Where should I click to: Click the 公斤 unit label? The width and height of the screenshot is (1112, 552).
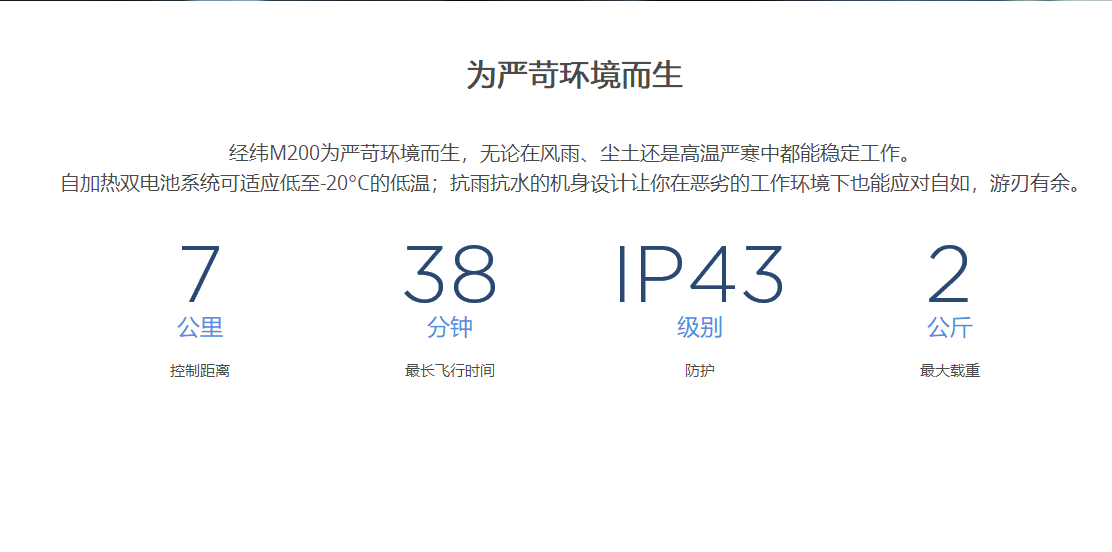(x=950, y=327)
